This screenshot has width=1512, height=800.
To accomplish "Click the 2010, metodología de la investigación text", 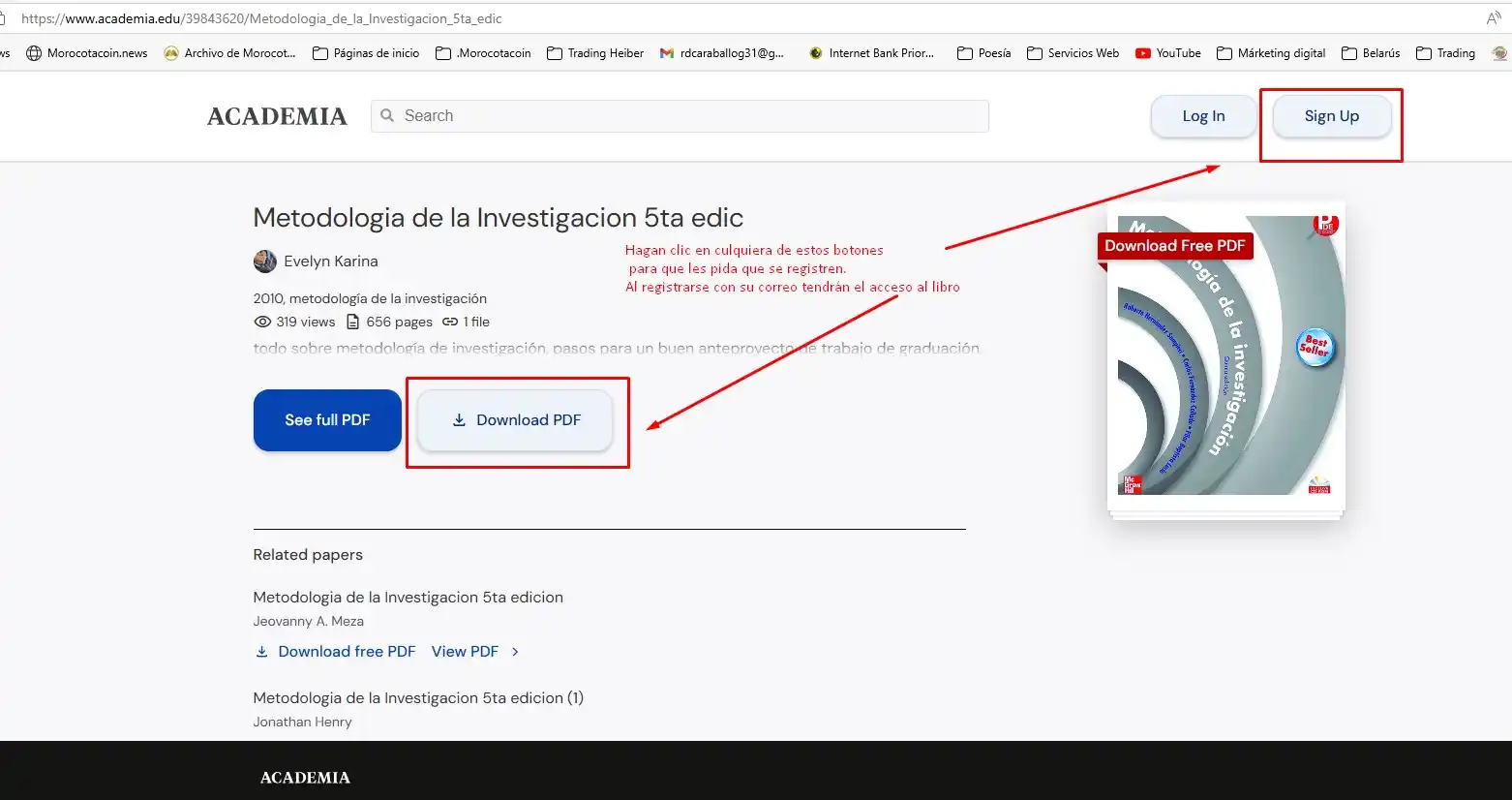I will pos(370,298).
